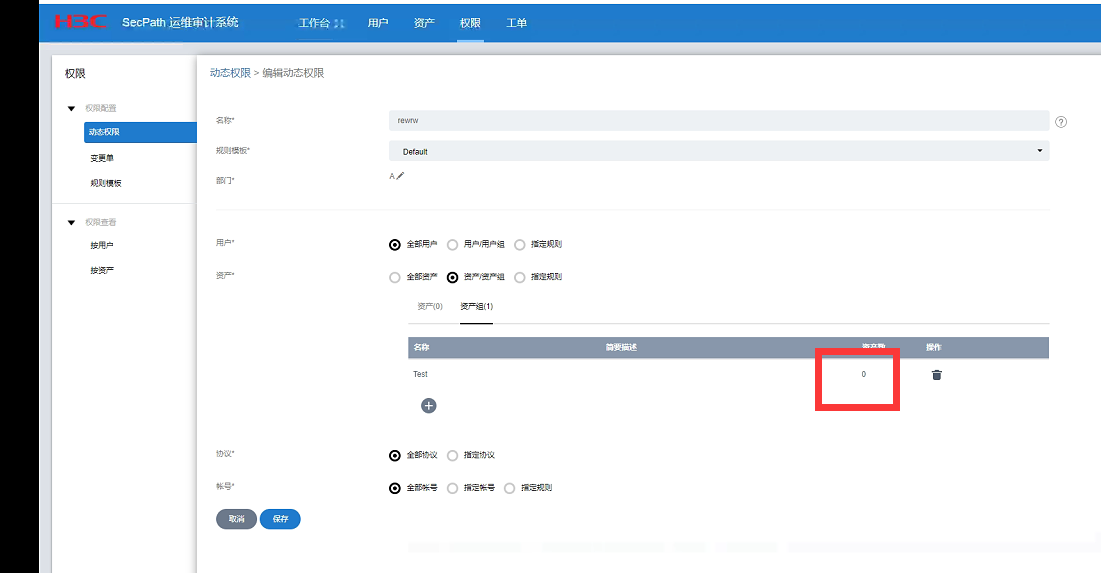Delete the Test asset group row
The height and width of the screenshot is (573, 1101).
point(936,375)
